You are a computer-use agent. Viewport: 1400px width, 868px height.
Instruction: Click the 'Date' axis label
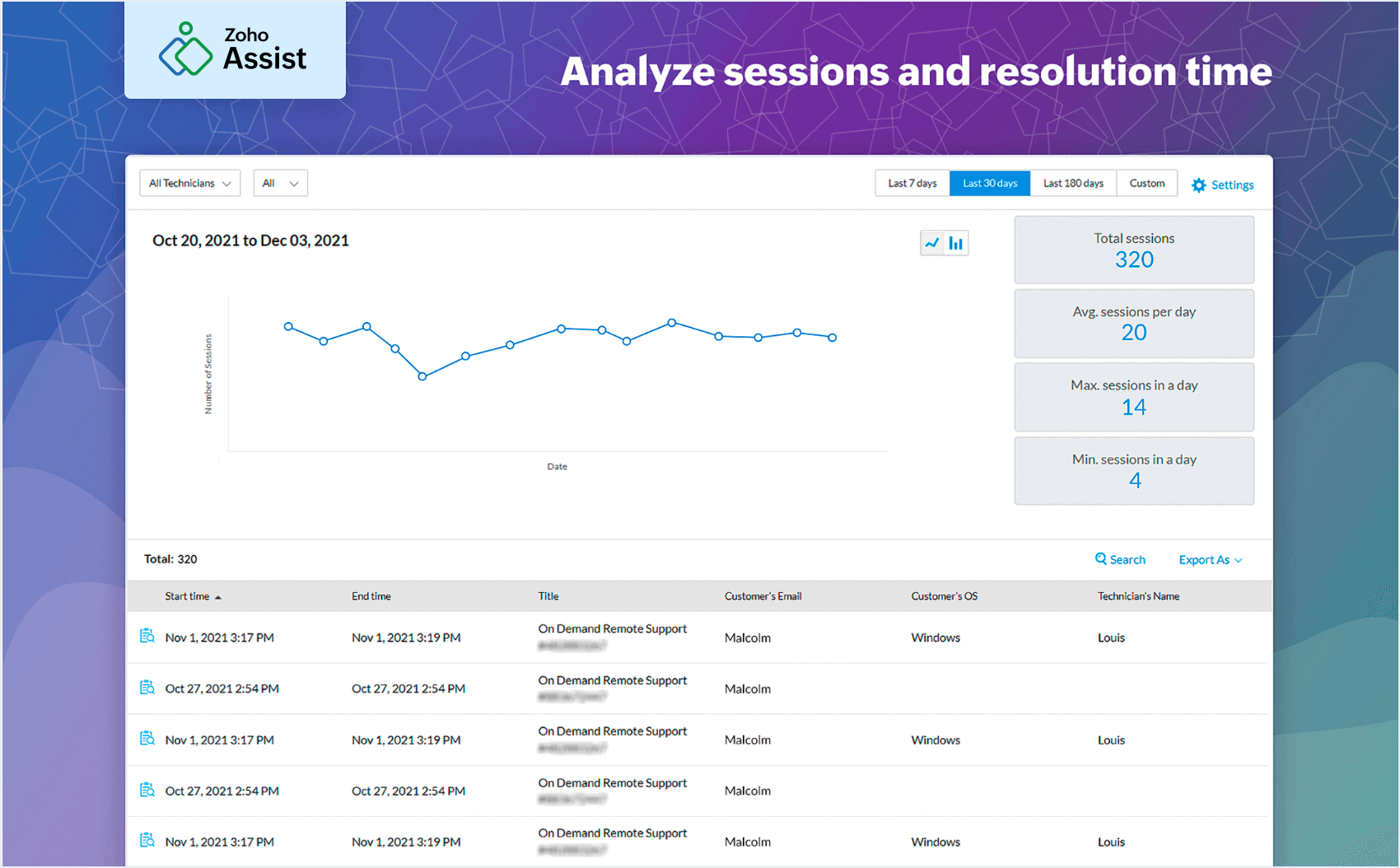click(x=557, y=467)
